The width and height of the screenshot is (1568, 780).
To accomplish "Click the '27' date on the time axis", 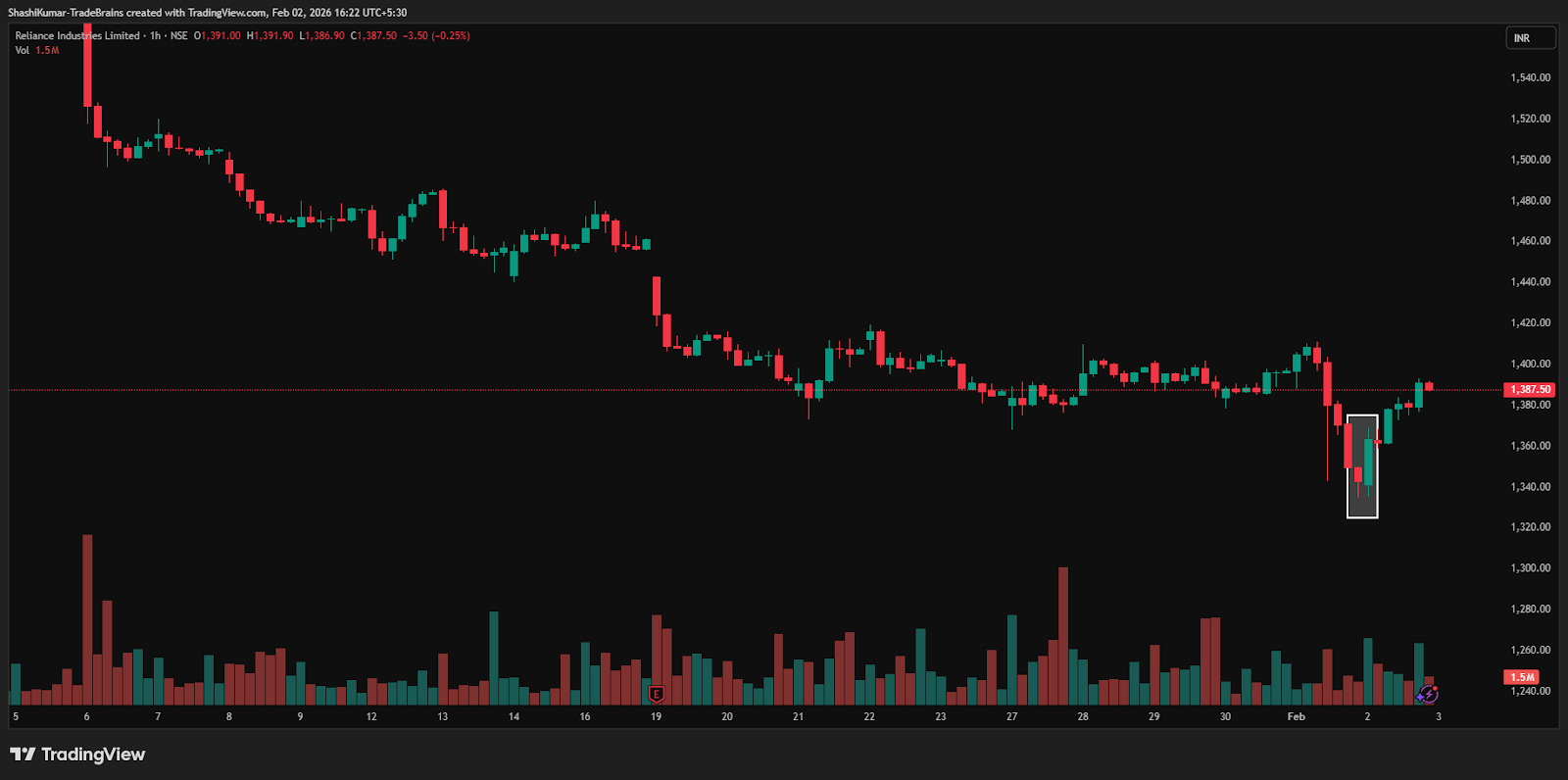I will pos(1011,716).
